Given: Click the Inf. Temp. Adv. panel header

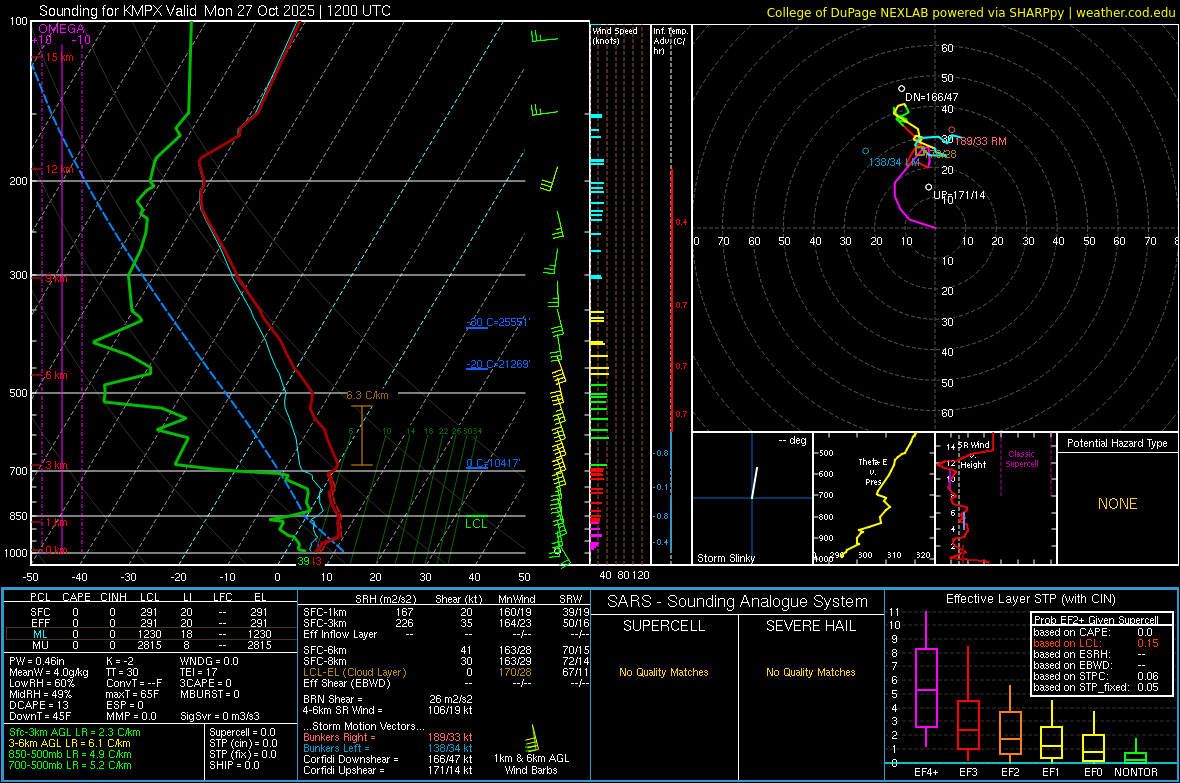Looking at the screenshot, I should [670, 41].
